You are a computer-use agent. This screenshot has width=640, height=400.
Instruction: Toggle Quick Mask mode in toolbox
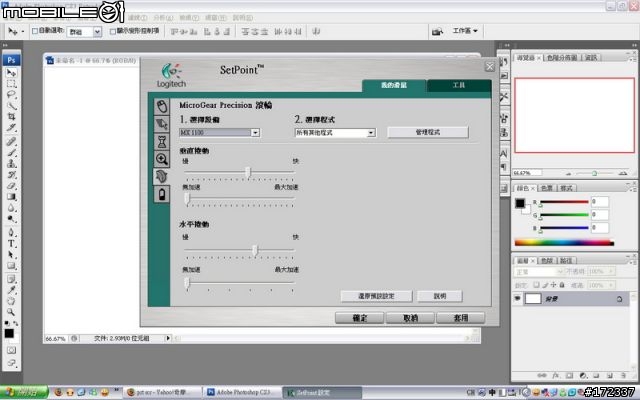11,350
